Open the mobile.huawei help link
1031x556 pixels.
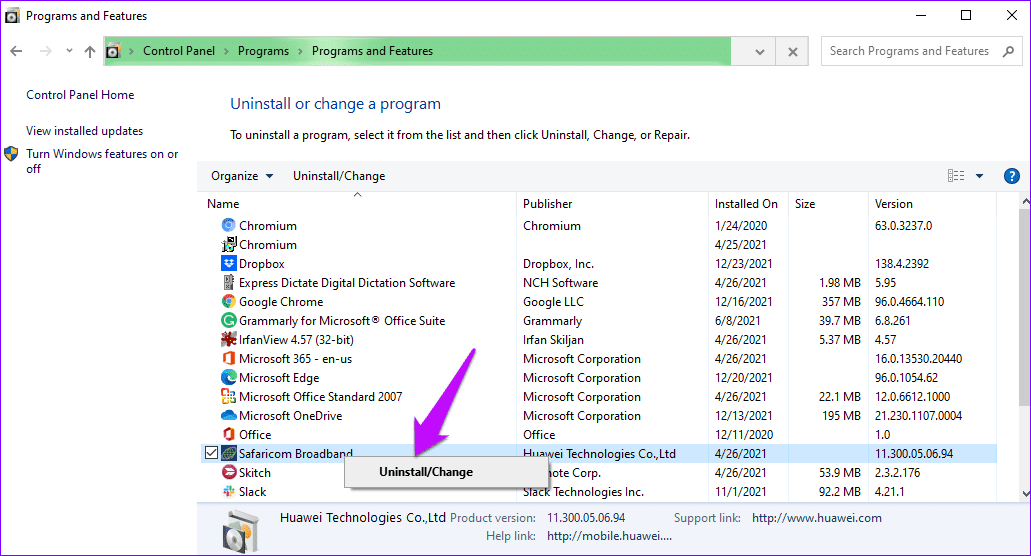click(609, 536)
